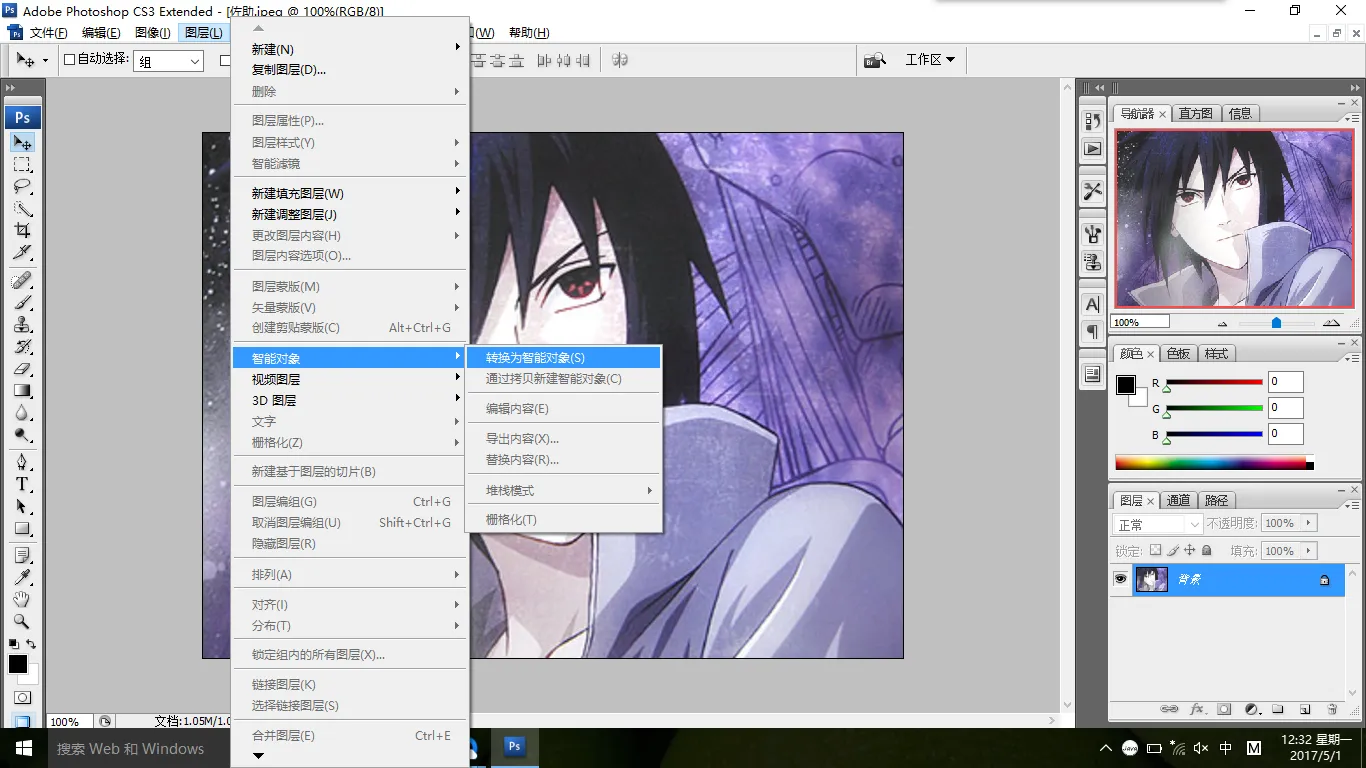Add layer mask icon in Layers panel

(1224, 709)
